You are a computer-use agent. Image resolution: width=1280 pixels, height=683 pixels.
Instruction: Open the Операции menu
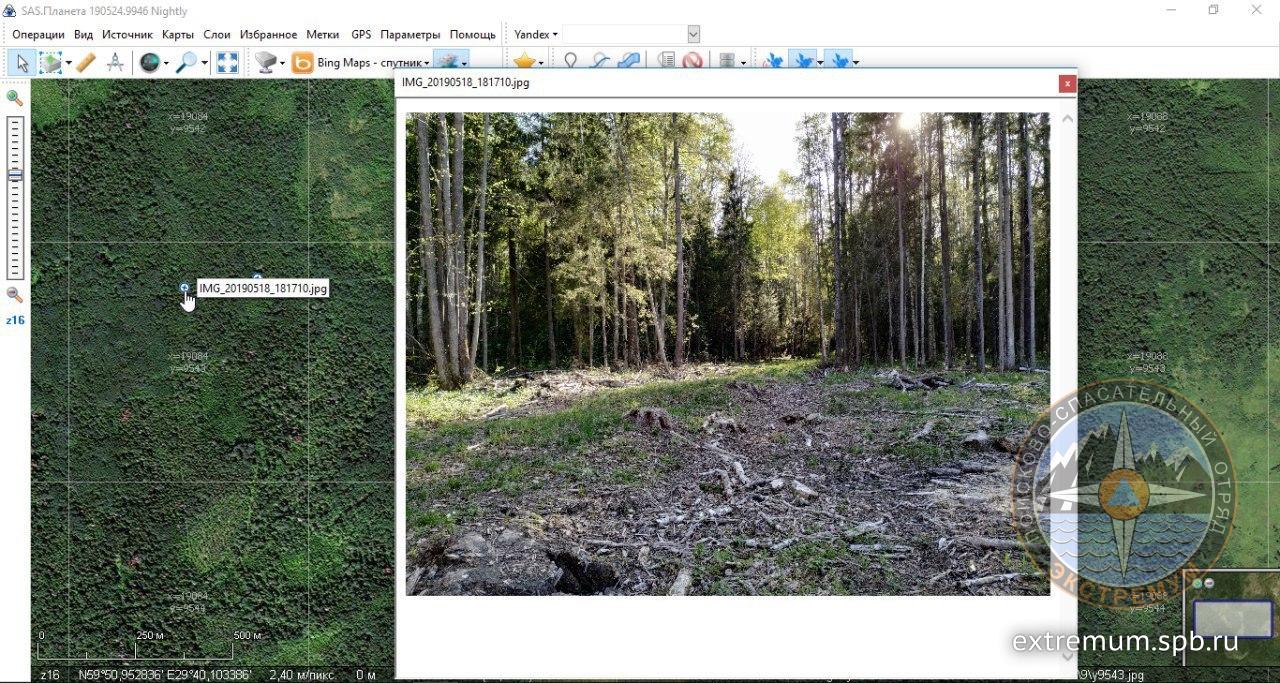pyautogui.click(x=38, y=34)
